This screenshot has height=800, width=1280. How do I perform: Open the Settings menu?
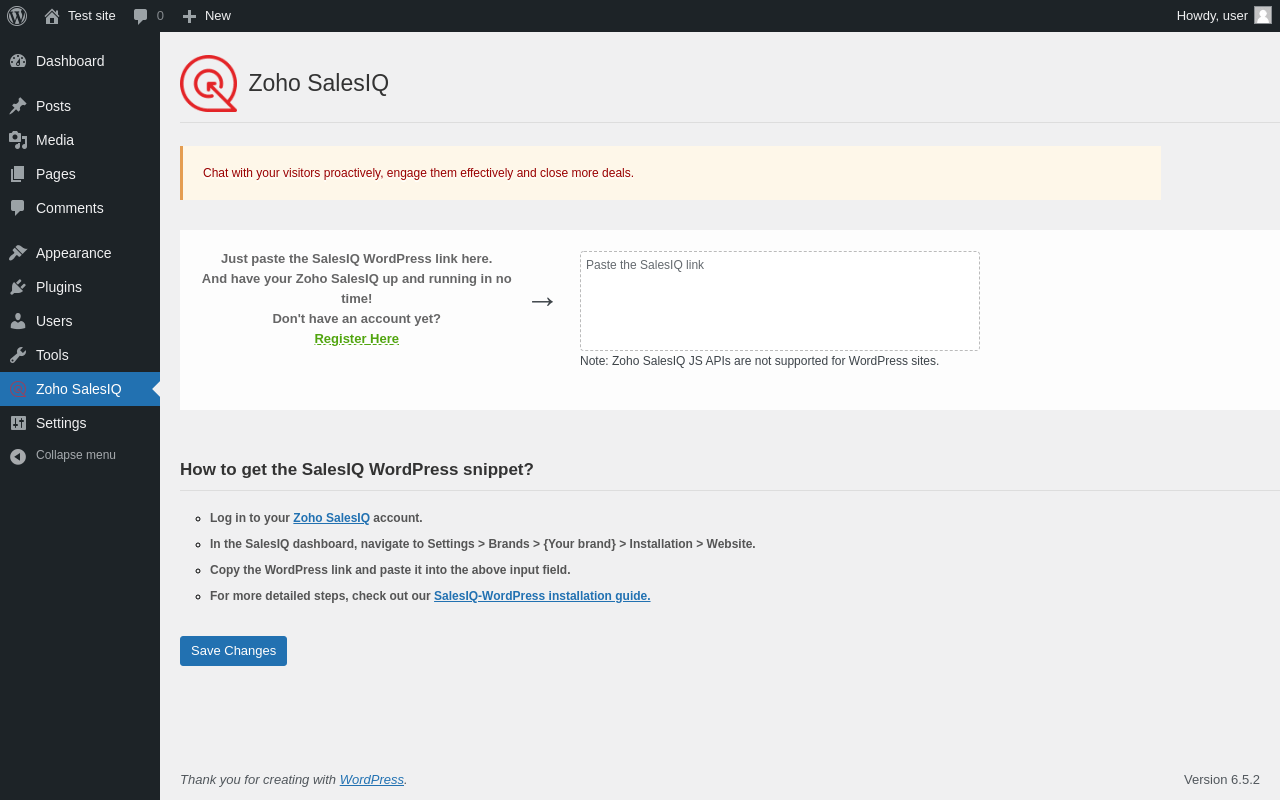80,423
